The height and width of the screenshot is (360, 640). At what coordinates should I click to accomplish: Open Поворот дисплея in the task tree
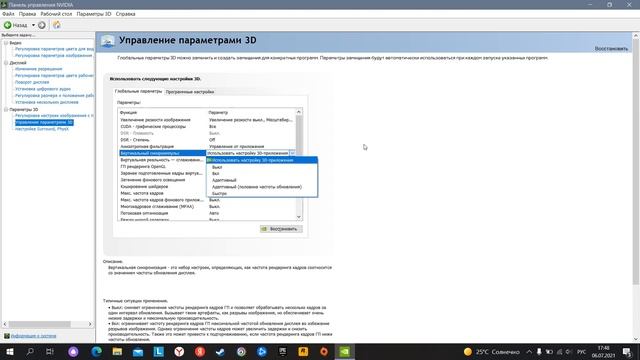click(x=32, y=82)
